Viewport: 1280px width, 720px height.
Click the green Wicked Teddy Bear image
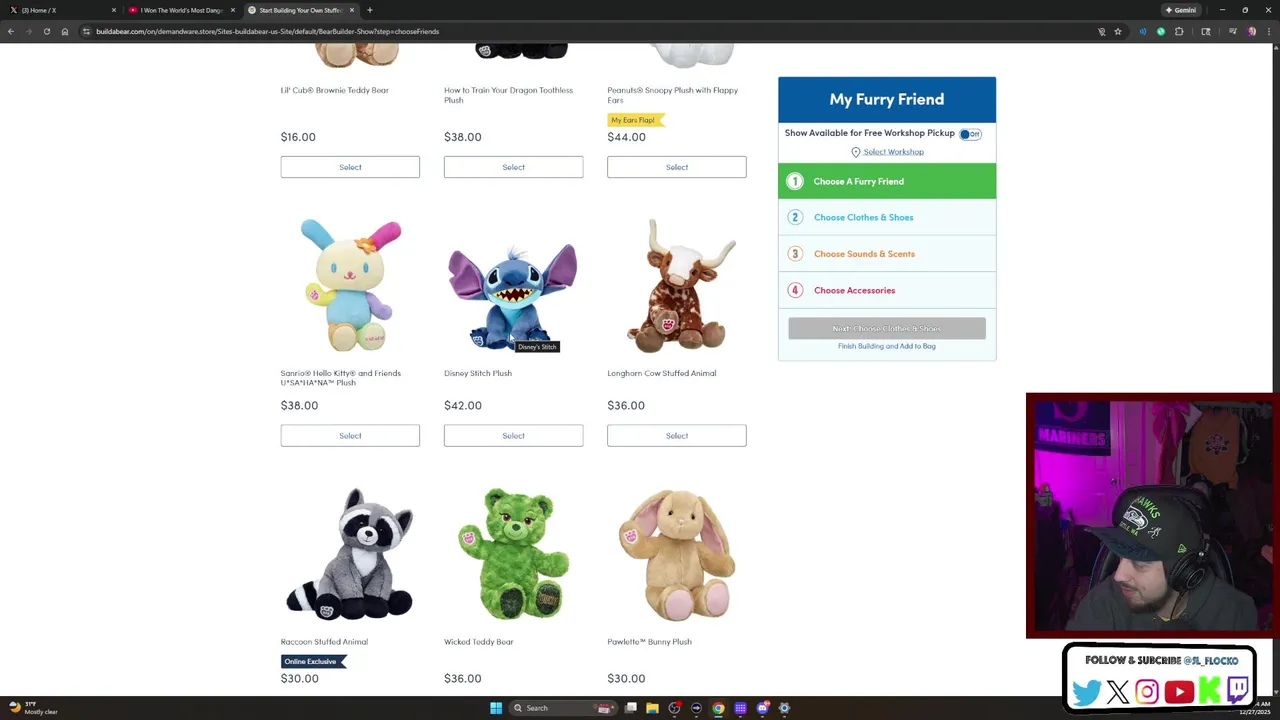pos(513,555)
